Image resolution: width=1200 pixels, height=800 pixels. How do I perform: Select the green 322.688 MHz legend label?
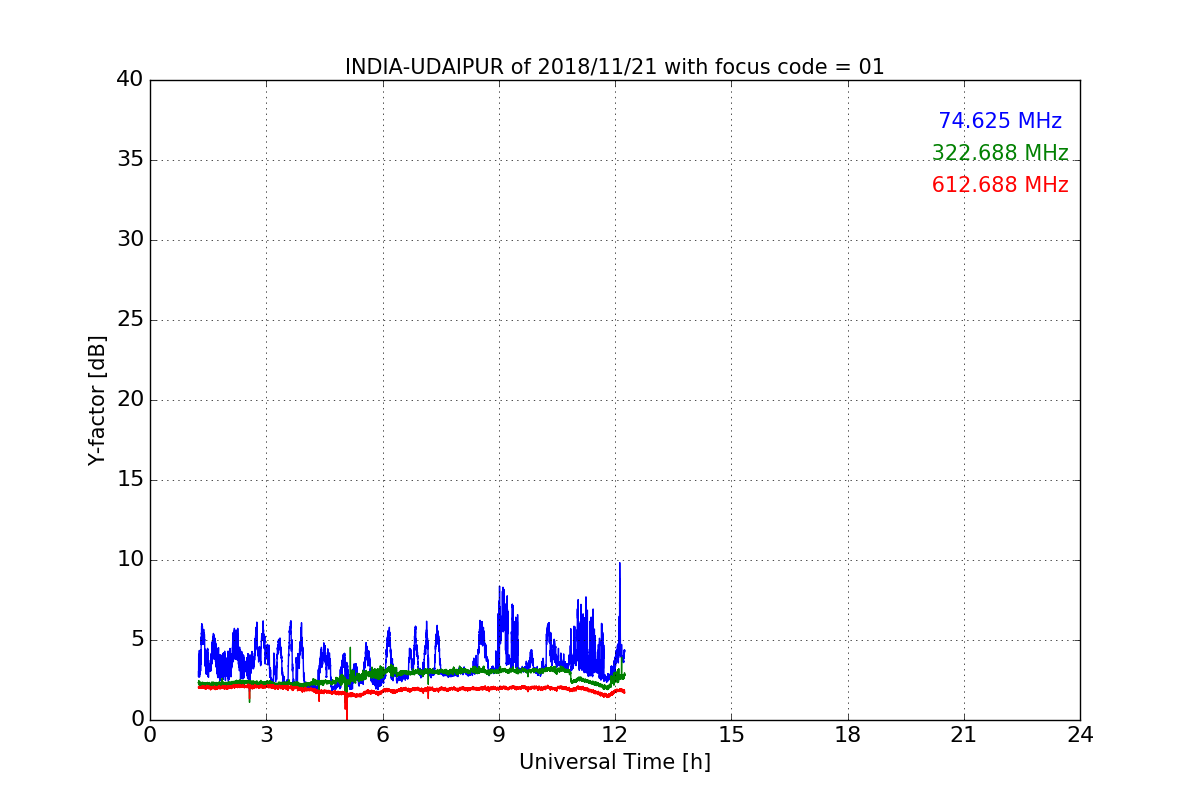coord(1000,153)
